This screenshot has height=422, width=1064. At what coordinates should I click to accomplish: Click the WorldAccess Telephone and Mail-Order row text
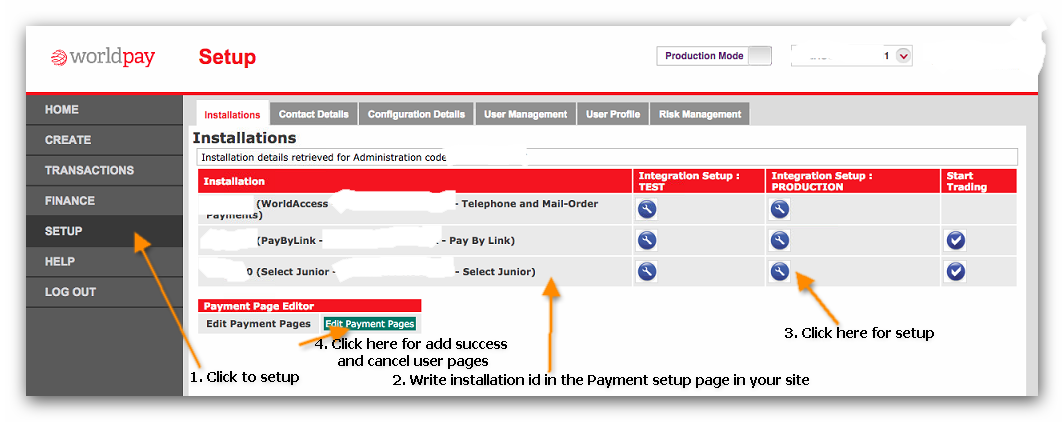402,209
